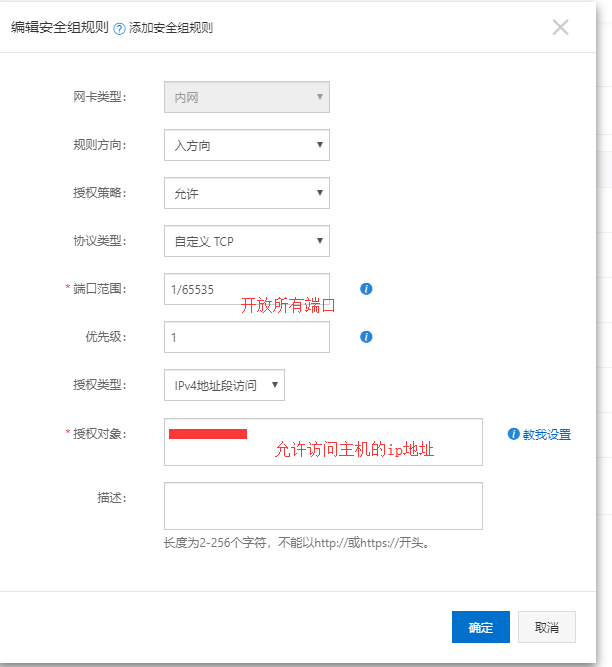The width and height of the screenshot is (612, 667).
Task: Click info icon next to 优先级 field
Action: [366, 337]
